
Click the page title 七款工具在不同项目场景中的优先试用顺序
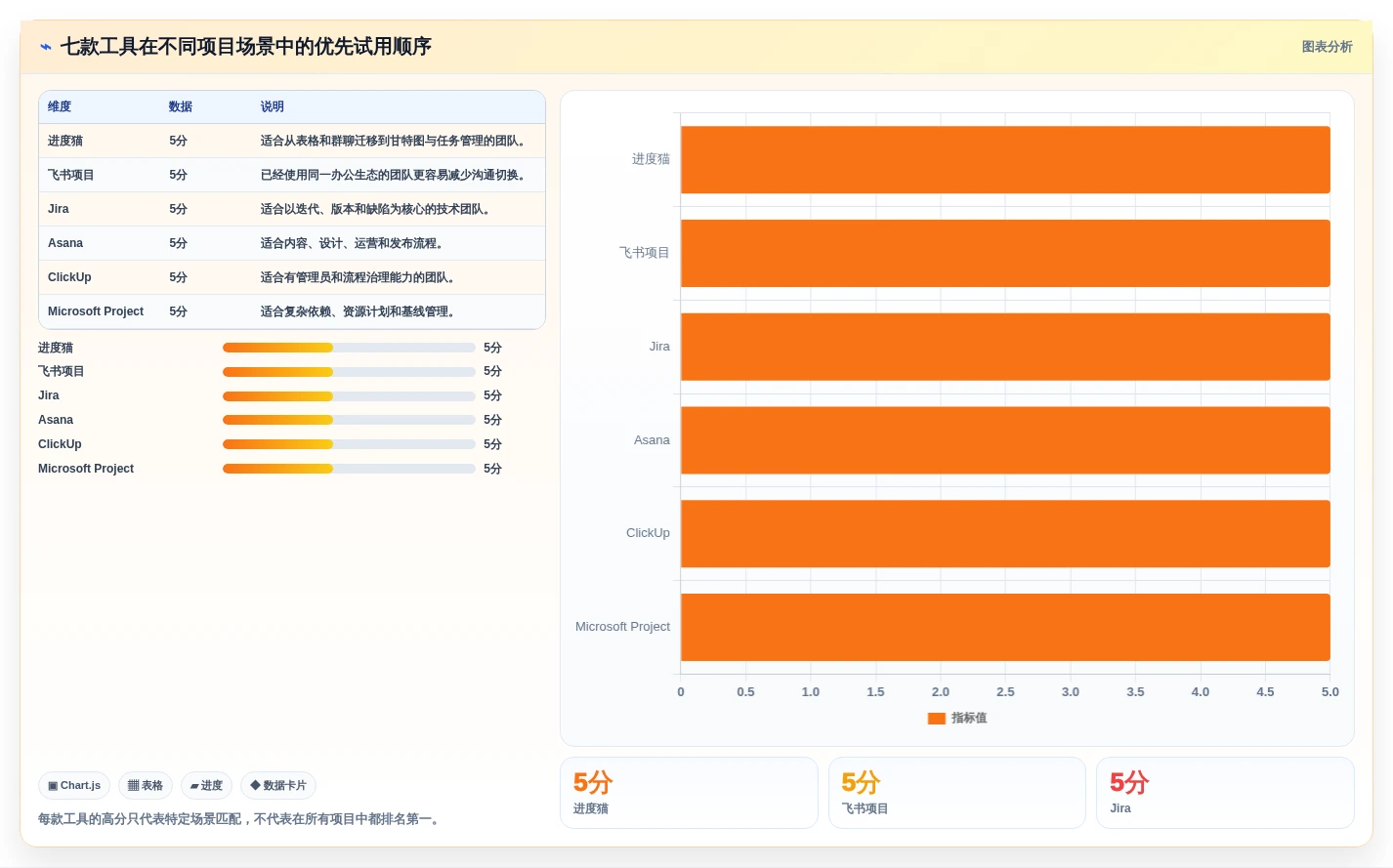point(246,47)
